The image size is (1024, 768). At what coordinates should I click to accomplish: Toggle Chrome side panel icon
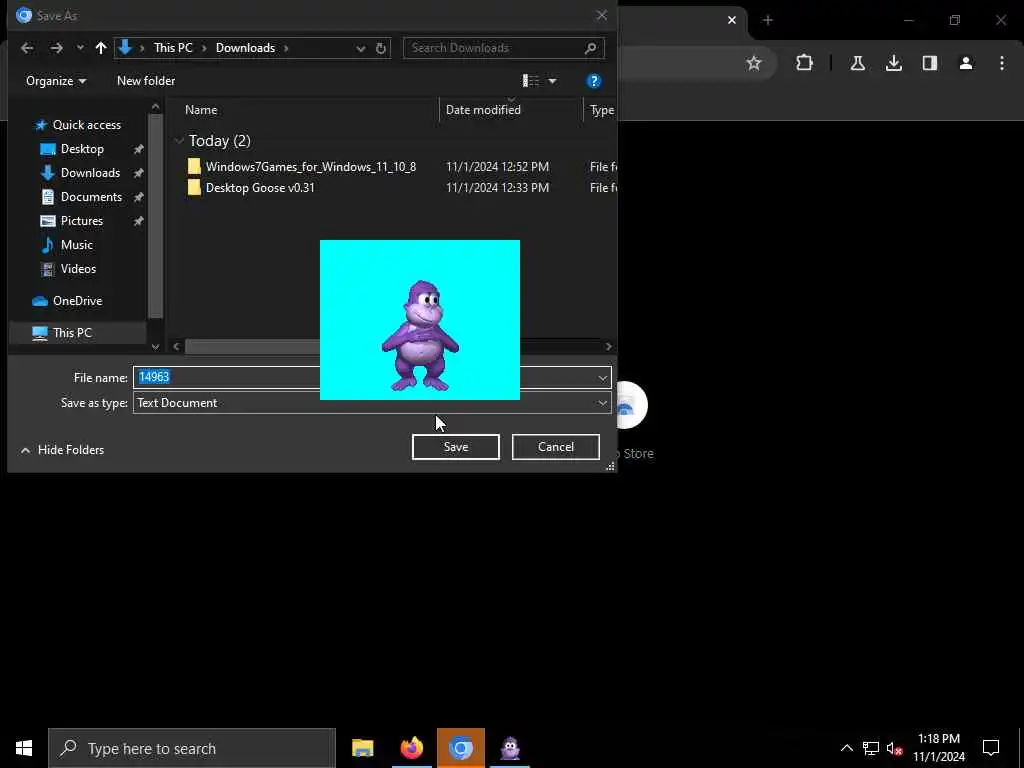click(930, 63)
